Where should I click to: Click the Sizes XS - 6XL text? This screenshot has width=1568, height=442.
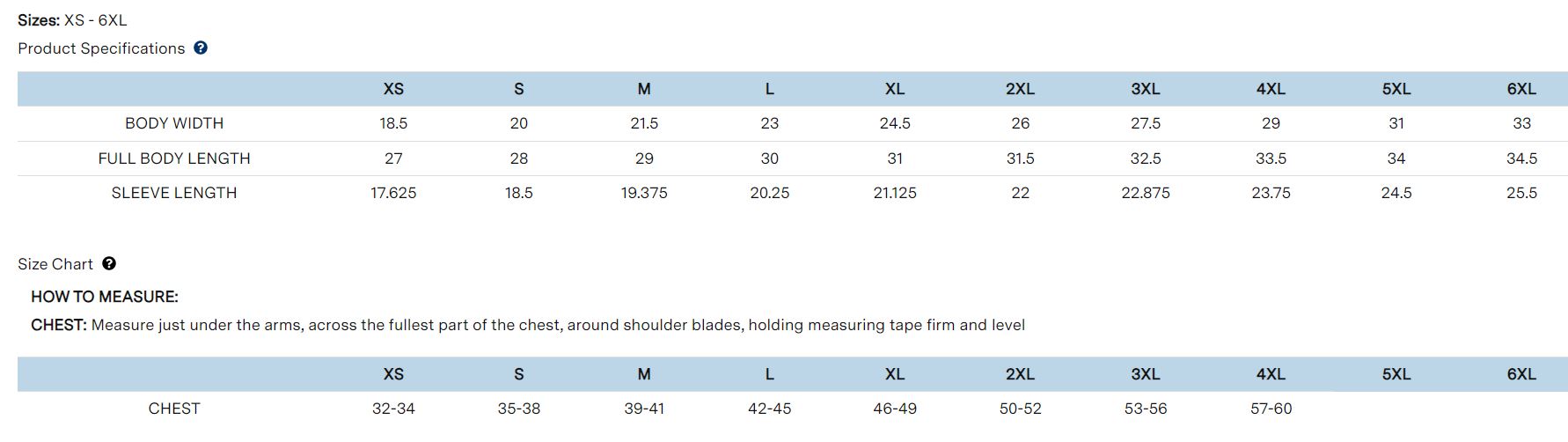point(72,20)
